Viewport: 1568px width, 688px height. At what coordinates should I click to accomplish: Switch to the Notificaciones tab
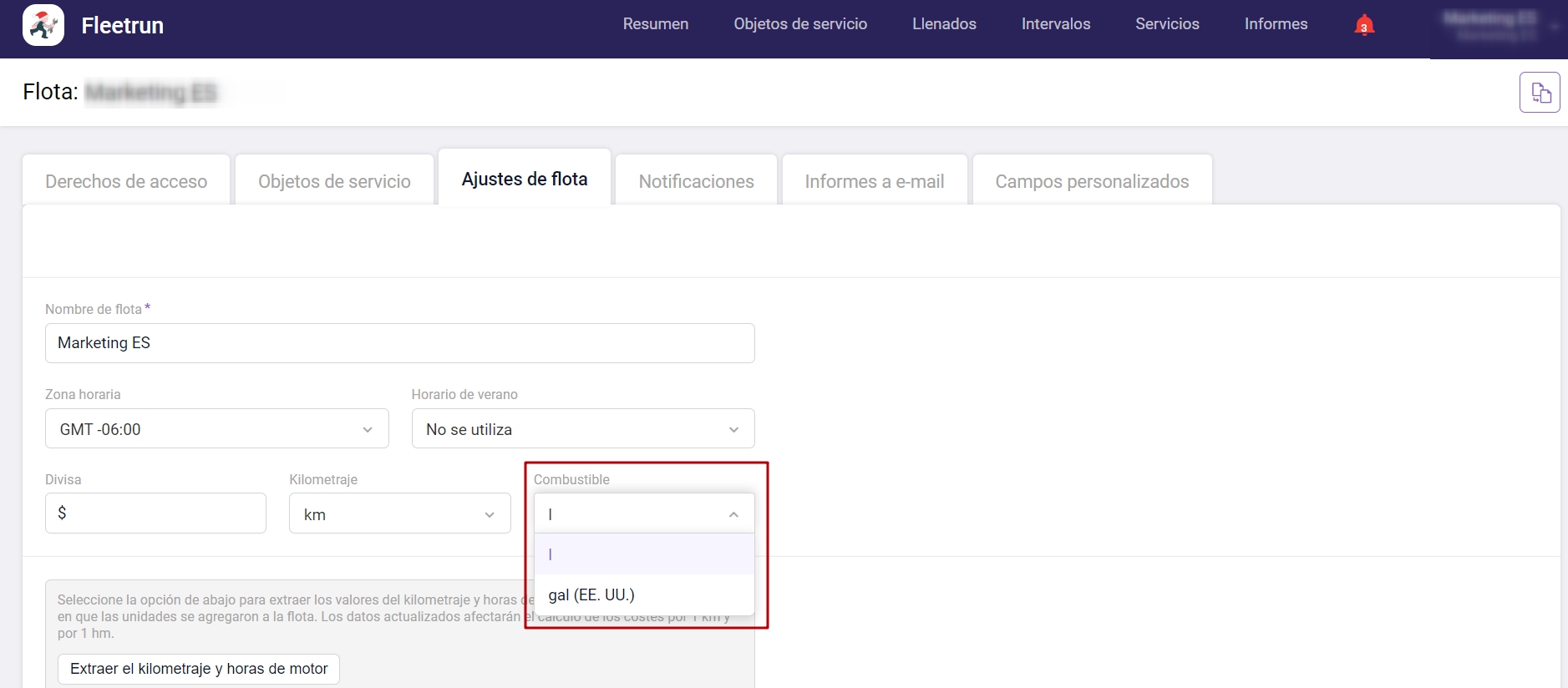click(x=696, y=181)
